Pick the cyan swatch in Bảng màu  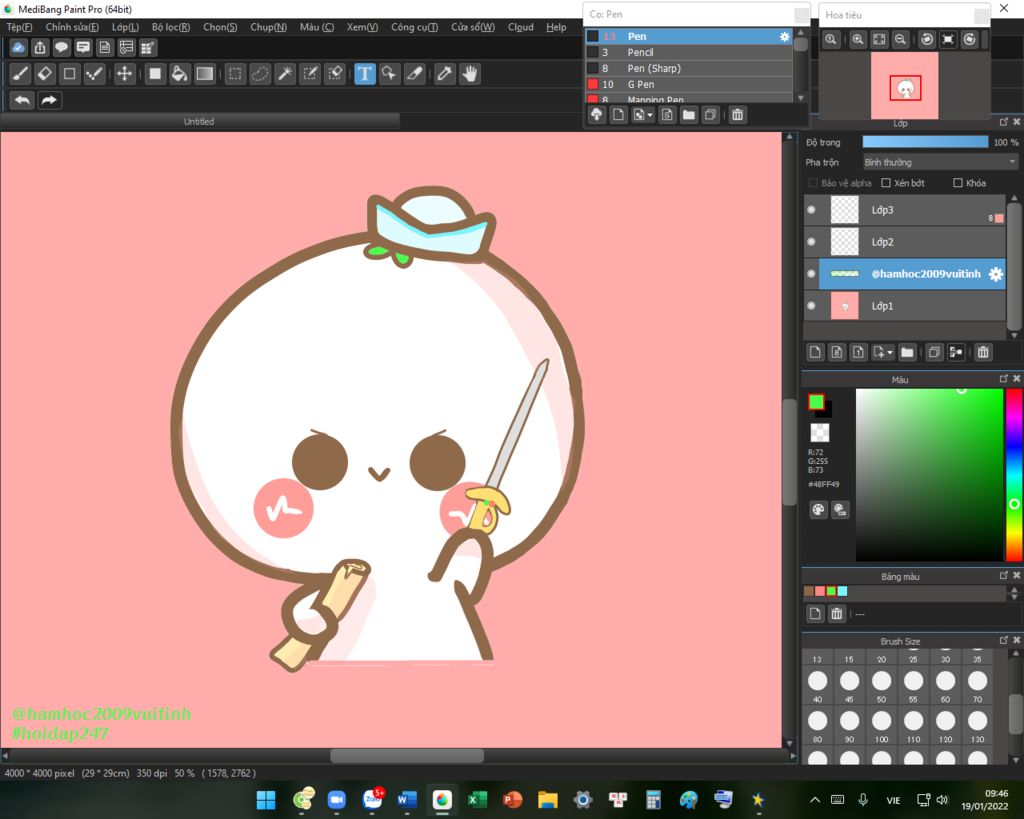842,591
